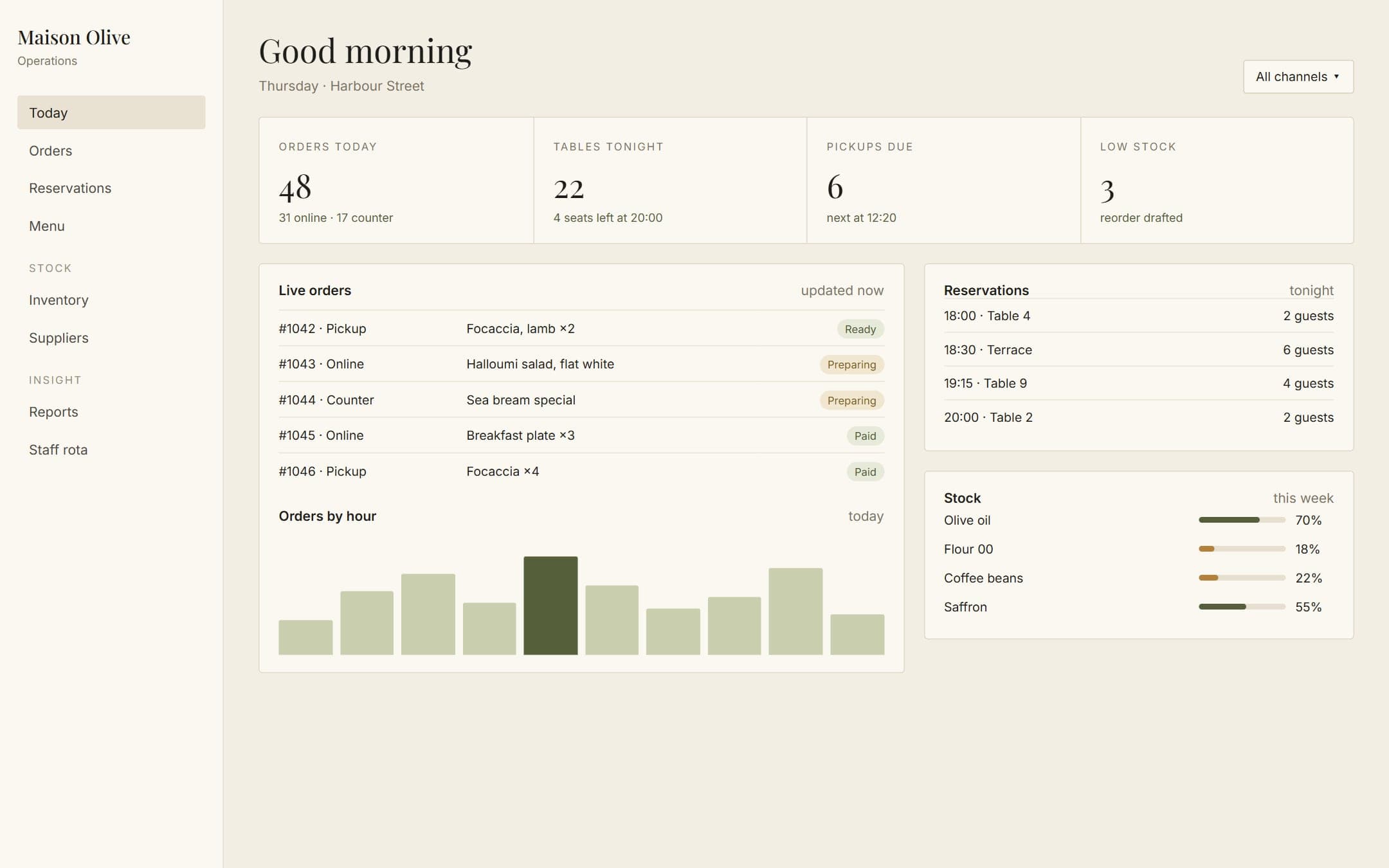
Task: Open the Low Stock card
Action: tap(1217, 180)
